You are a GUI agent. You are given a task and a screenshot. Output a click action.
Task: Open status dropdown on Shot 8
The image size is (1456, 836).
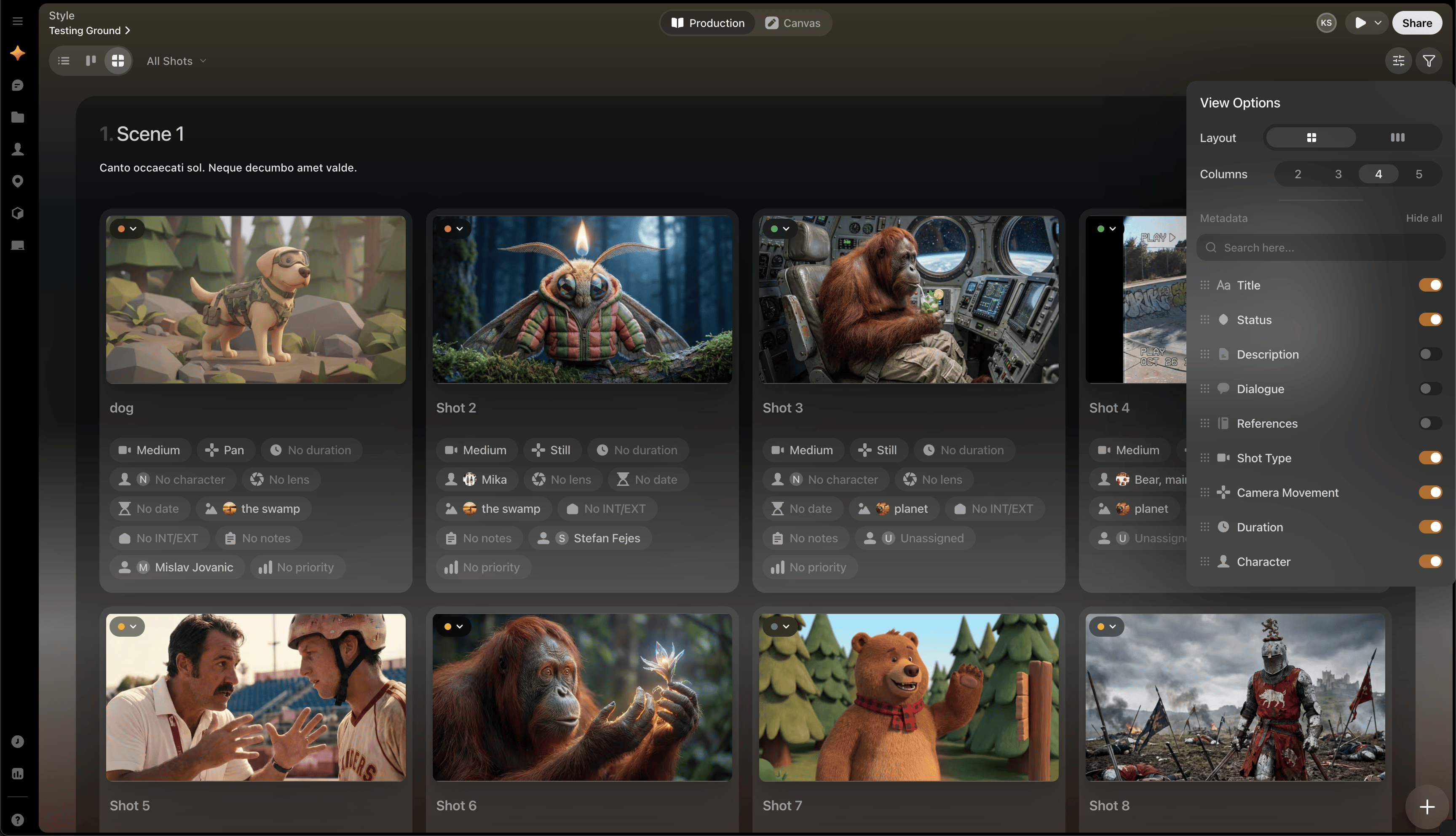(x=1106, y=627)
